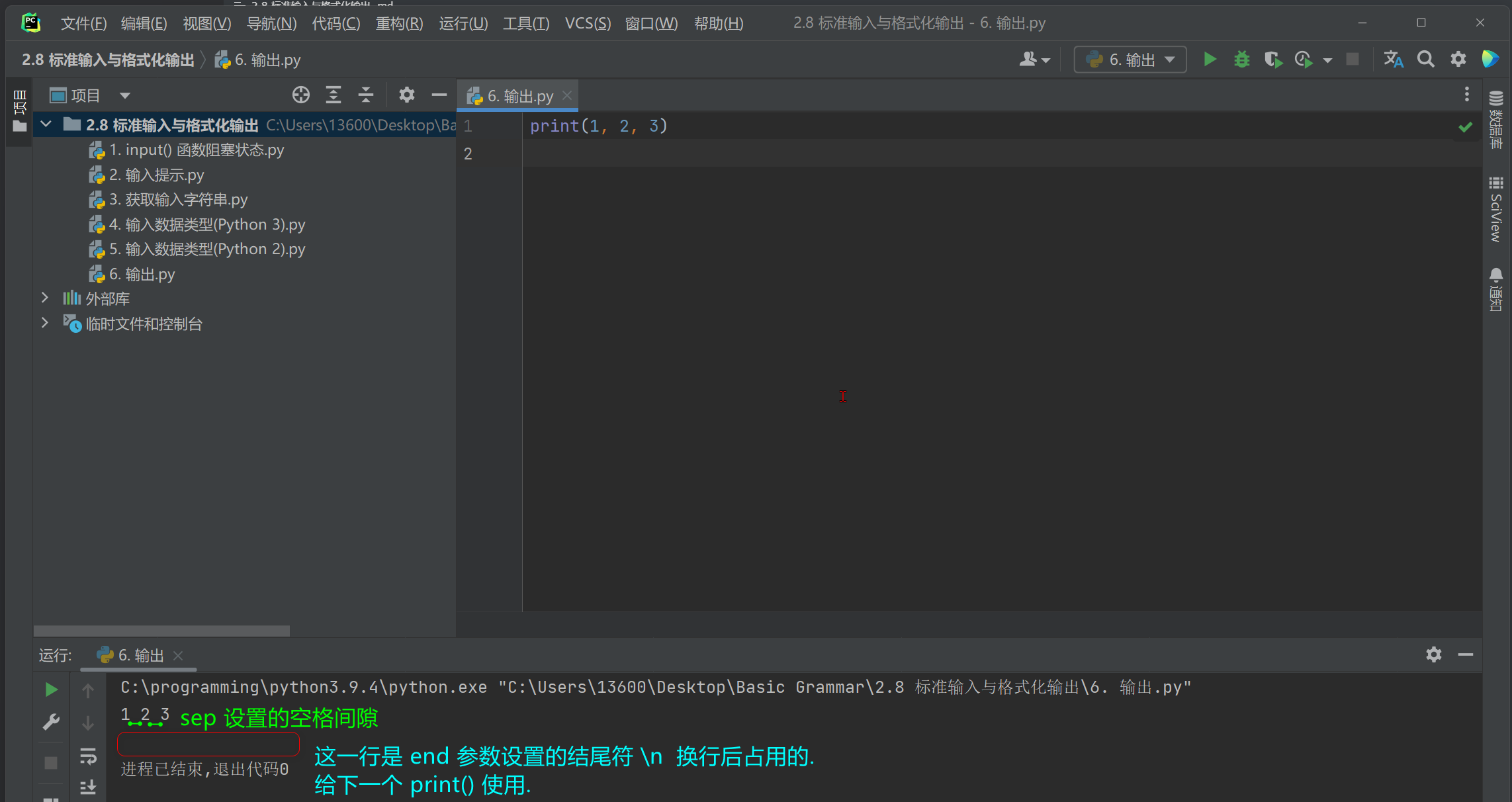This screenshot has width=1512, height=802.
Task: Open the 代码(C) menu
Action: [336, 24]
